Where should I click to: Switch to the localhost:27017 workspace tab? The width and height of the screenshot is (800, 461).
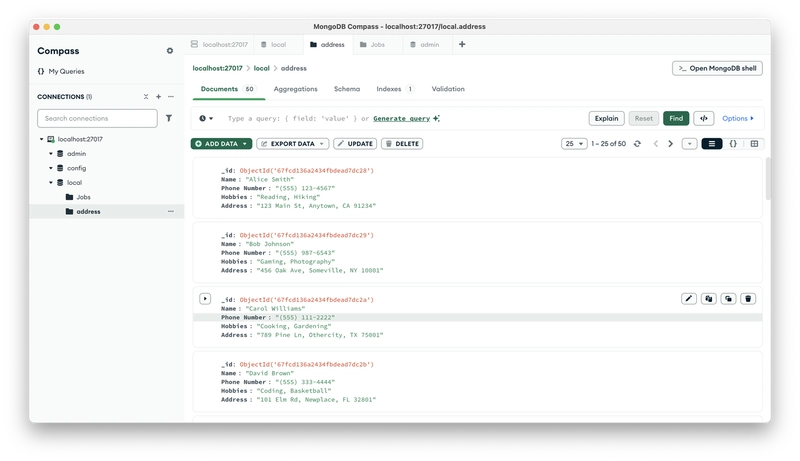[219, 44]
